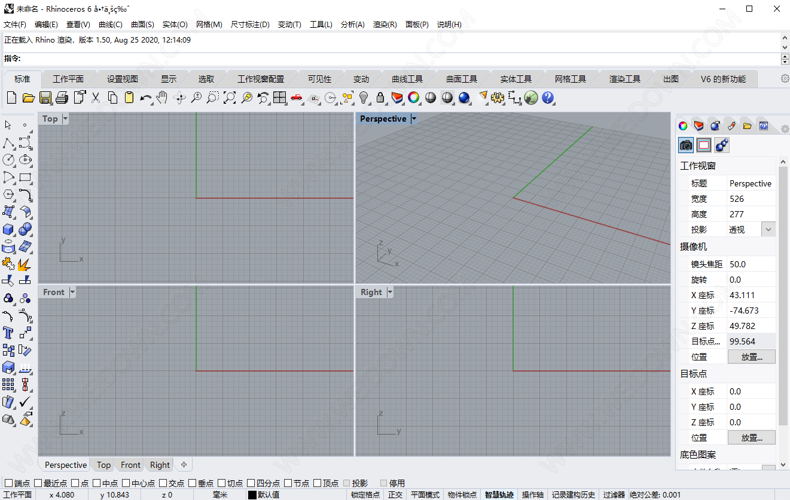Viewport: 790px width, 500px height.
Task: Click the target point 放置... button
Action: [x=751, y=438]
